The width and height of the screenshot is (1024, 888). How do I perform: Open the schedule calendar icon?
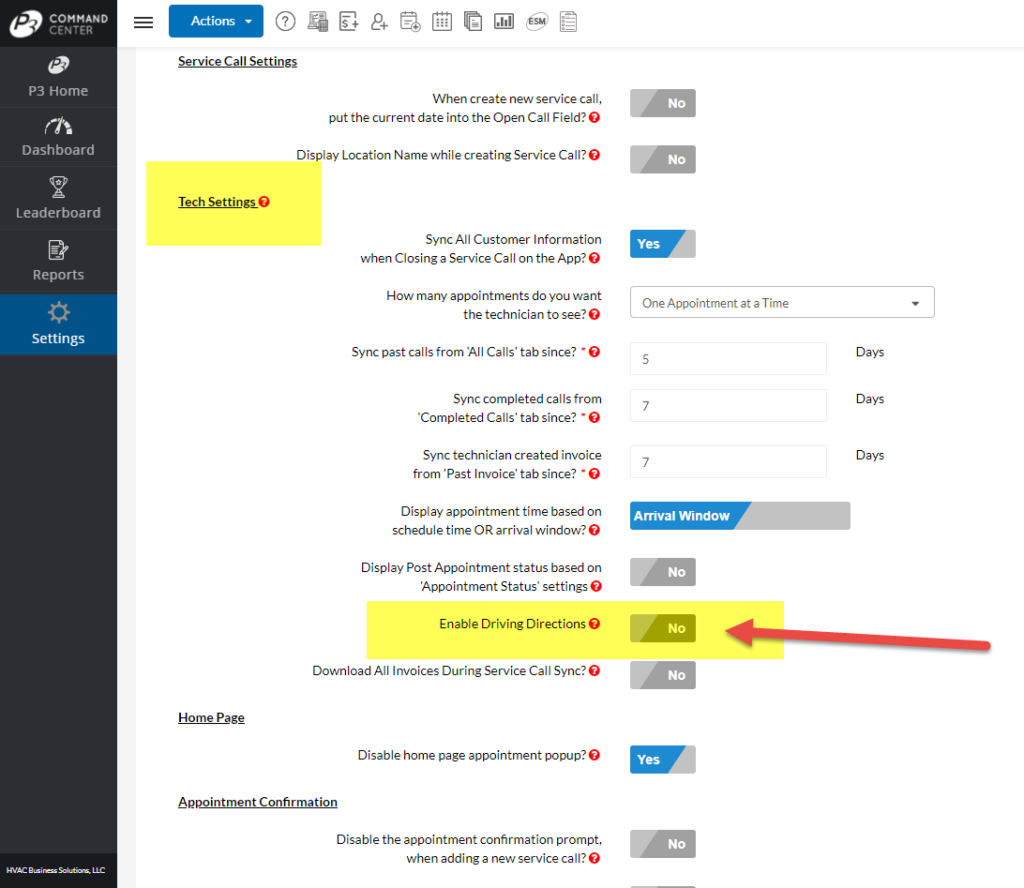point(442,21)
